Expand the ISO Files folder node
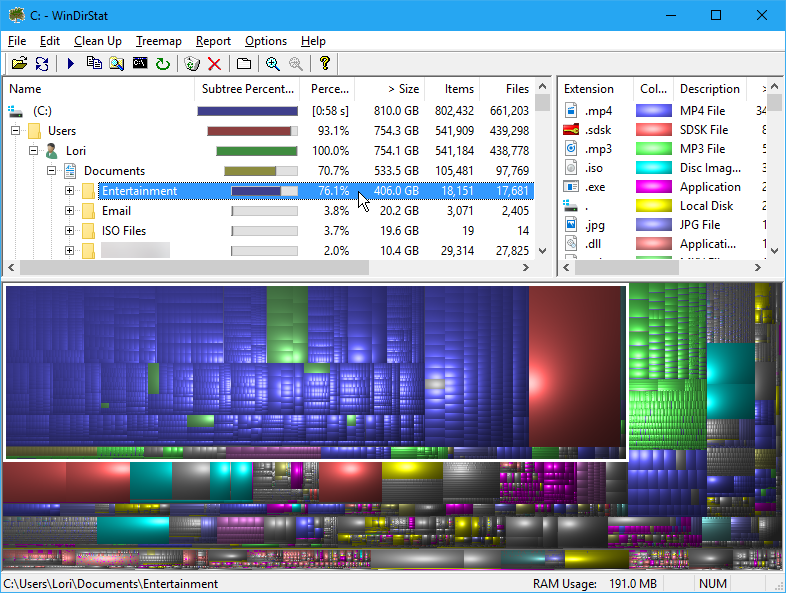 pos(70,231)
